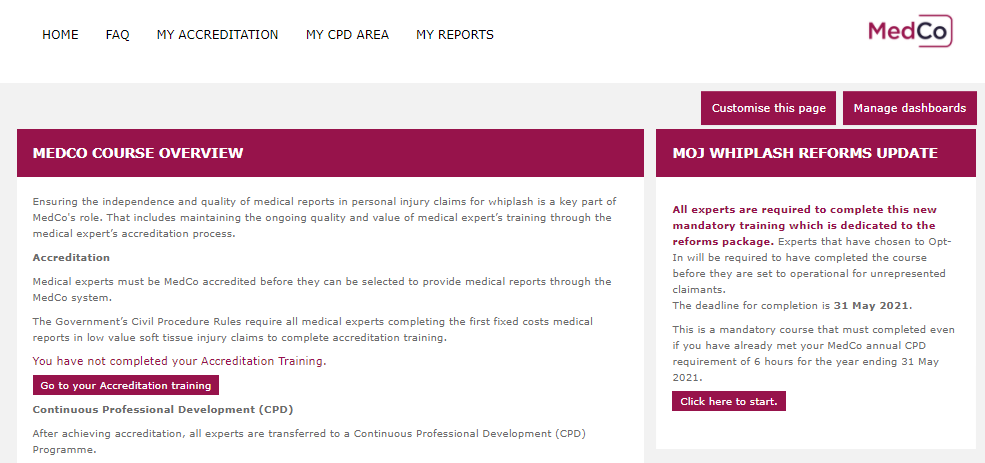Select the MOJ WHIPLASH REFORMS UPDATE header
This screenshot has height=463, width=985.
[816, 153]
